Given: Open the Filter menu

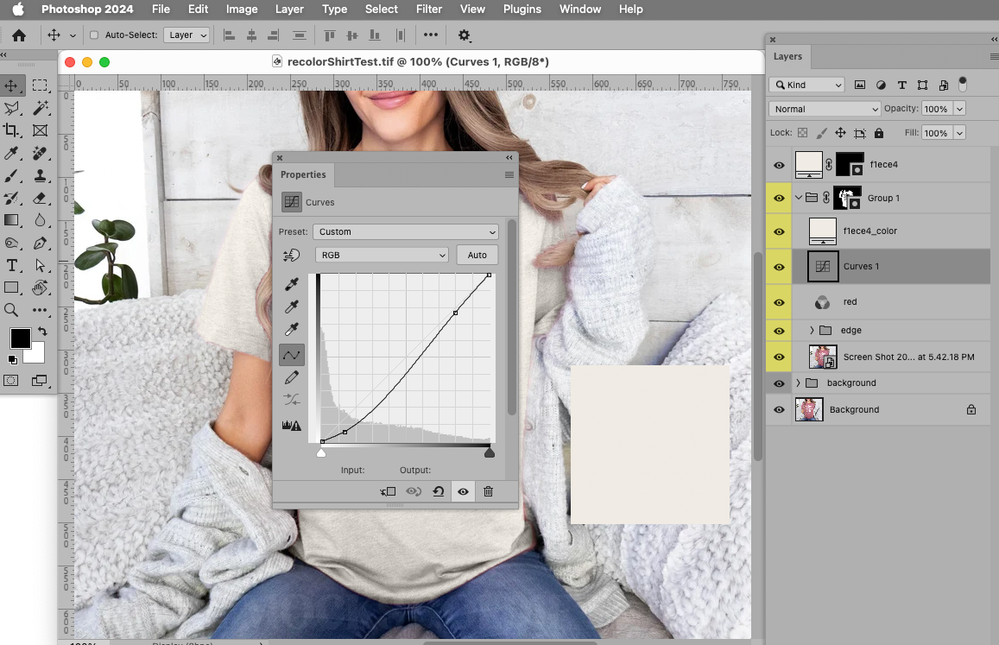Looking at the screenshot, I should coord(429,9).
